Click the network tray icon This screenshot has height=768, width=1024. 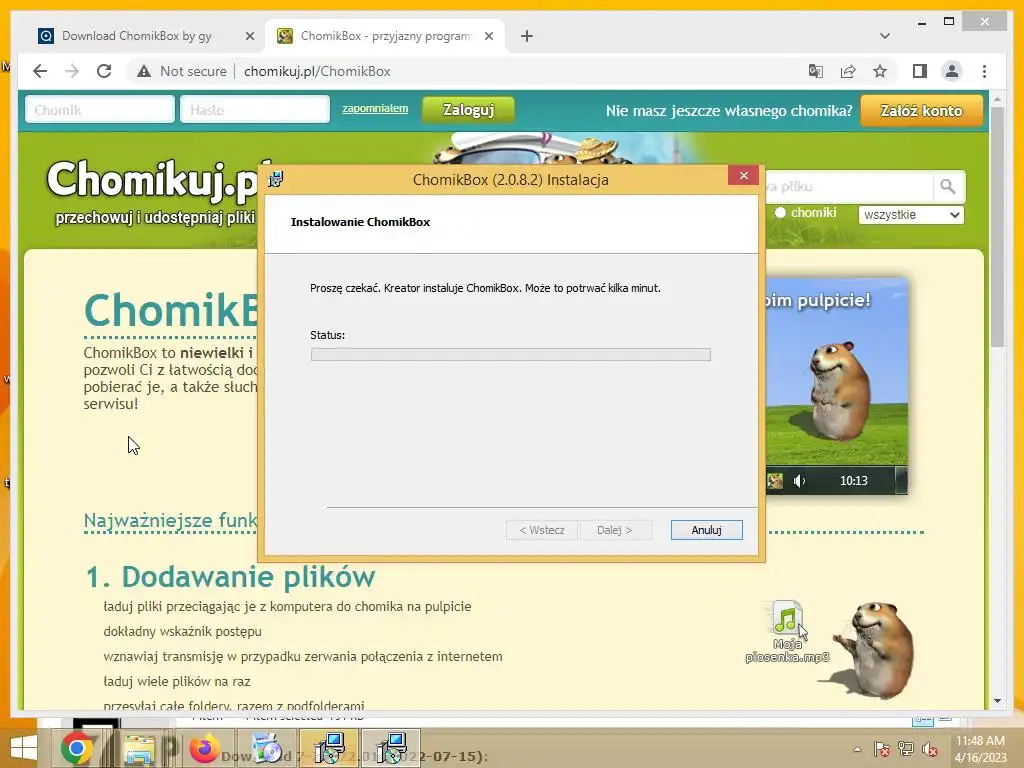point(905,749)
